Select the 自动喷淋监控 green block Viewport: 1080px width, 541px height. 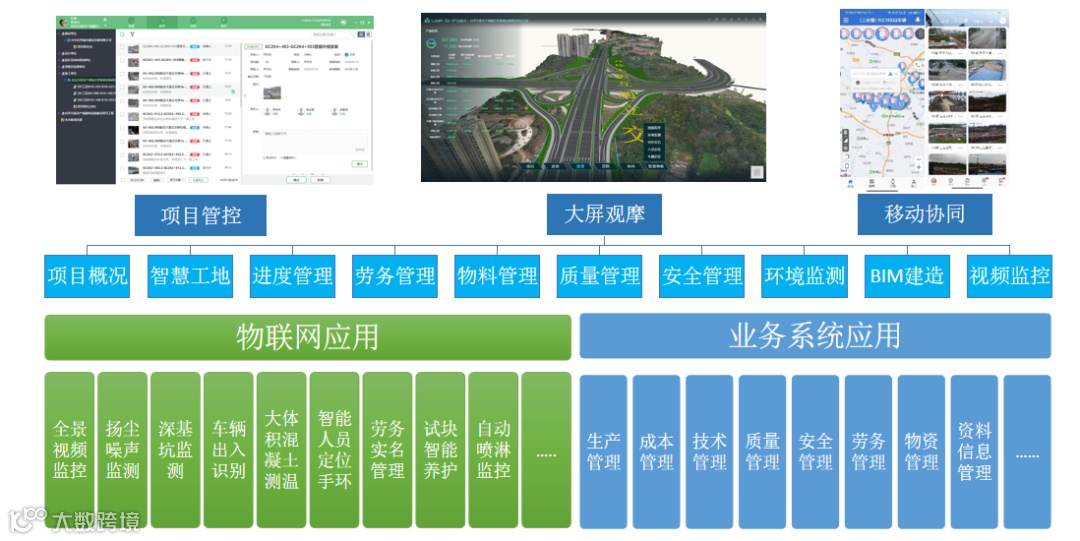pyautogui.click(x=493, y=450)
